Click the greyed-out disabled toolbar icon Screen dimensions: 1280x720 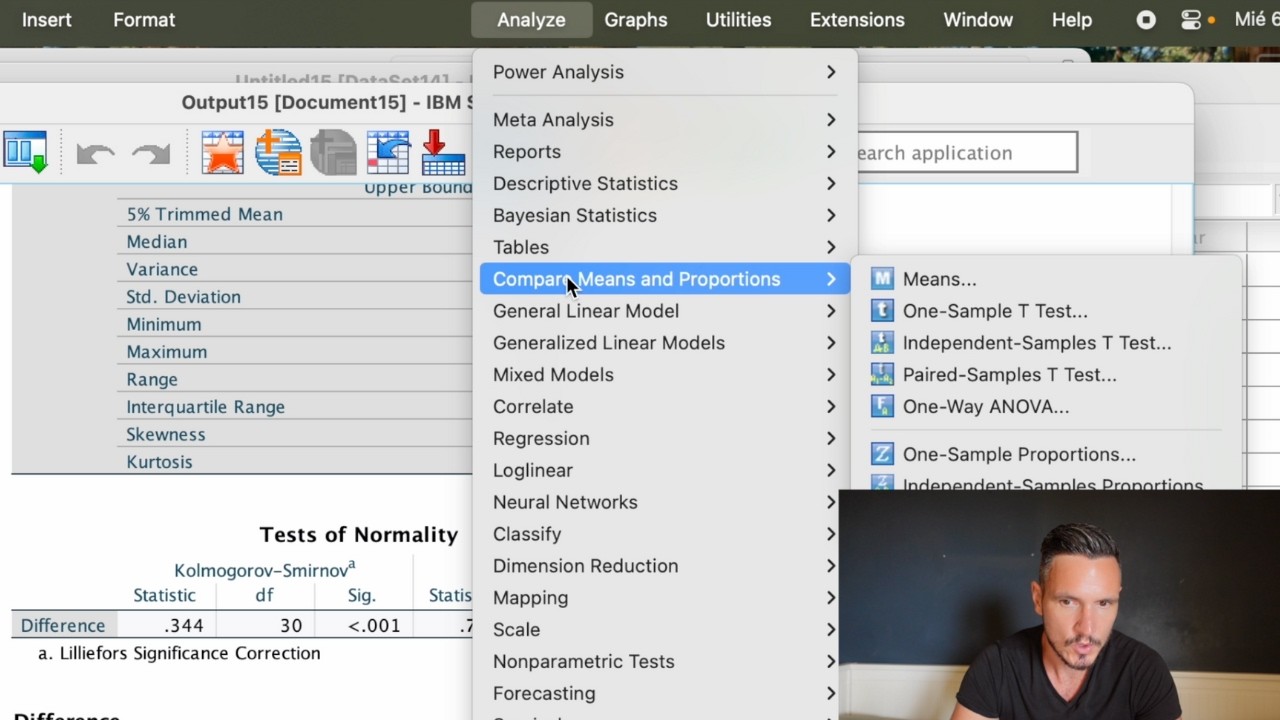(333, 152)
